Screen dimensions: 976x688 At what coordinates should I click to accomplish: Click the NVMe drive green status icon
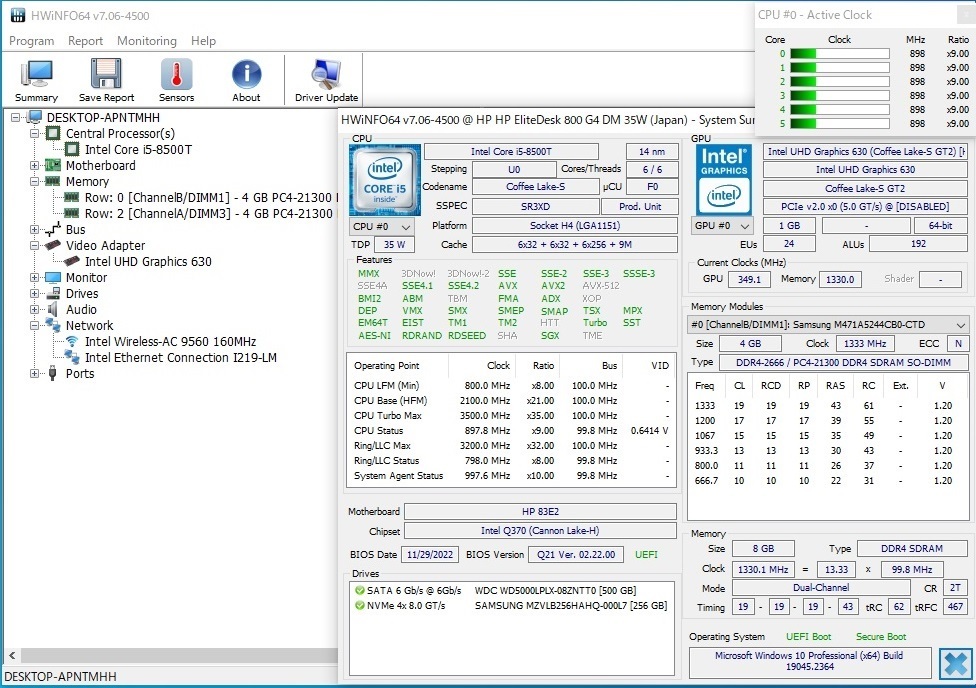(x=359, y=605)
